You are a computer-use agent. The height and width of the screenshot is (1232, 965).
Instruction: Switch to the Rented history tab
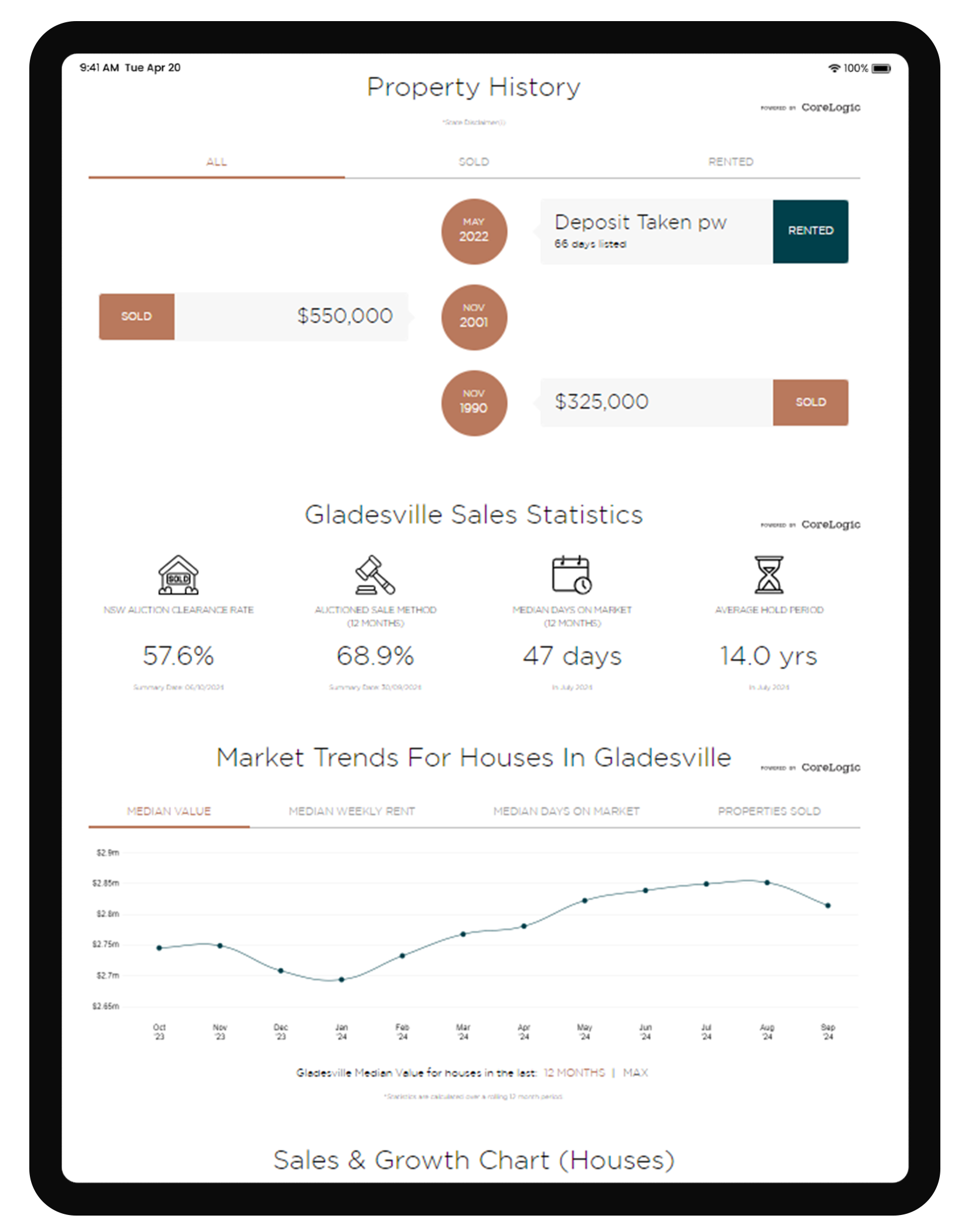pos(730,162)
